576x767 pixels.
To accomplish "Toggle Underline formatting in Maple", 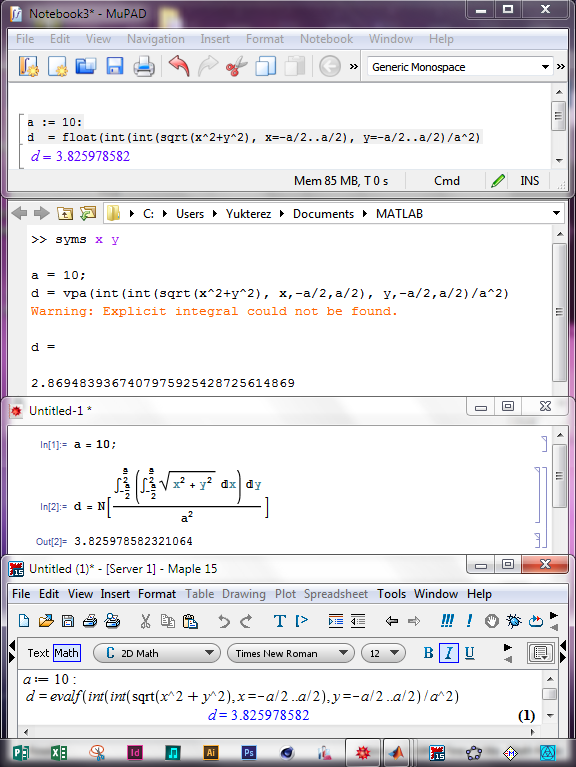I will click(x=469, y=653).
